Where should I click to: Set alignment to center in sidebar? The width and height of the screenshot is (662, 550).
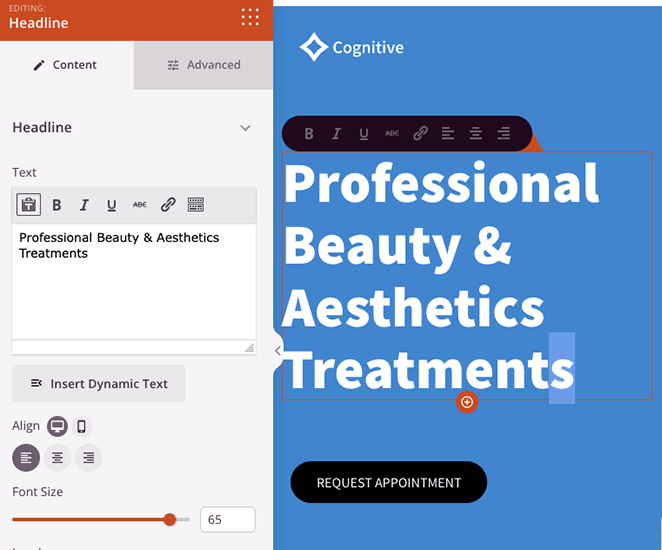point(57,458)
